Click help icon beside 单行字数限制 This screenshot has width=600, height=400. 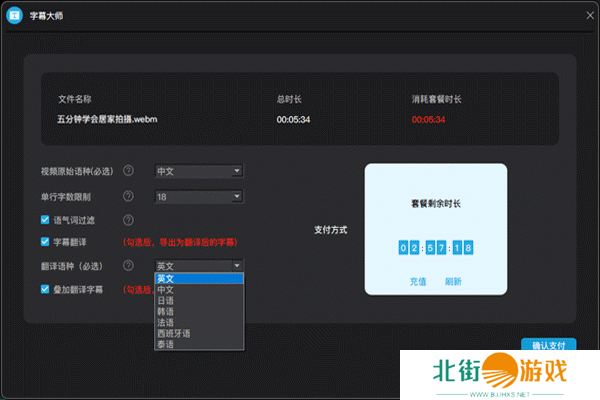[x=128, y=196]
